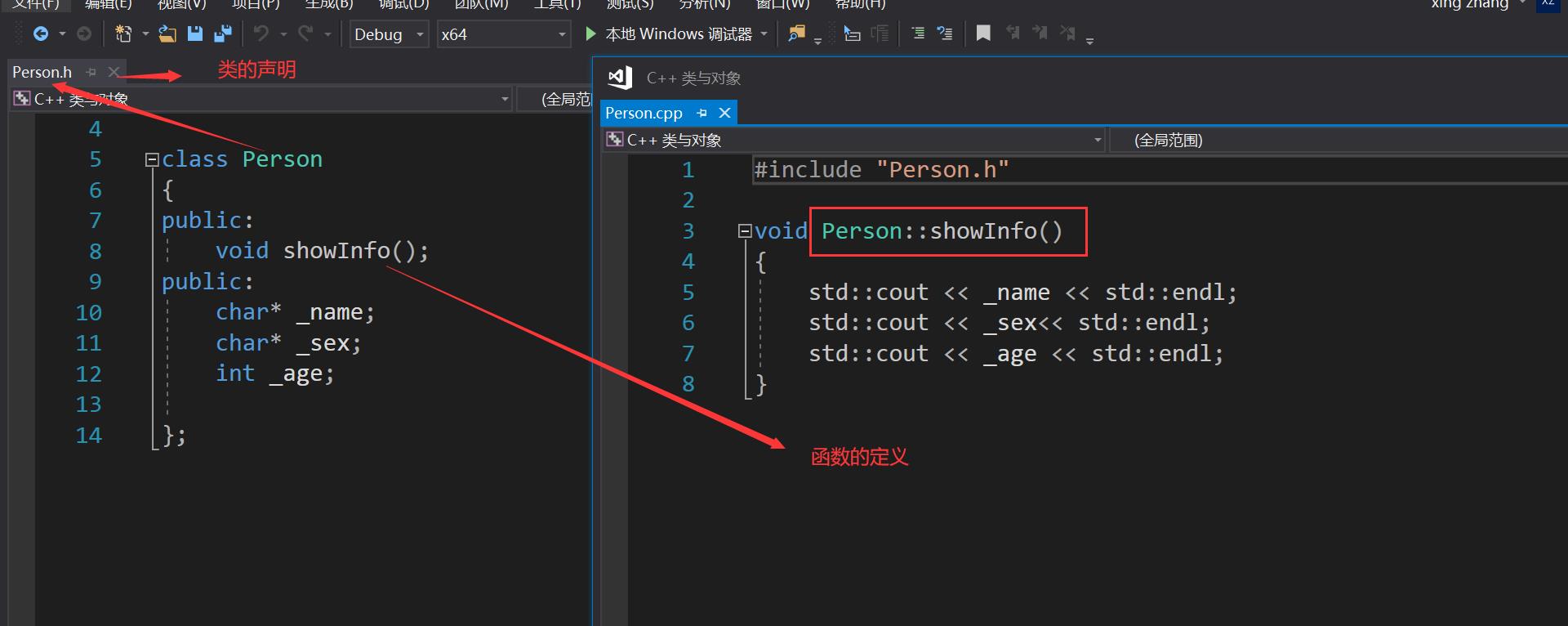Click the Open File folder icon

(167, 34)
